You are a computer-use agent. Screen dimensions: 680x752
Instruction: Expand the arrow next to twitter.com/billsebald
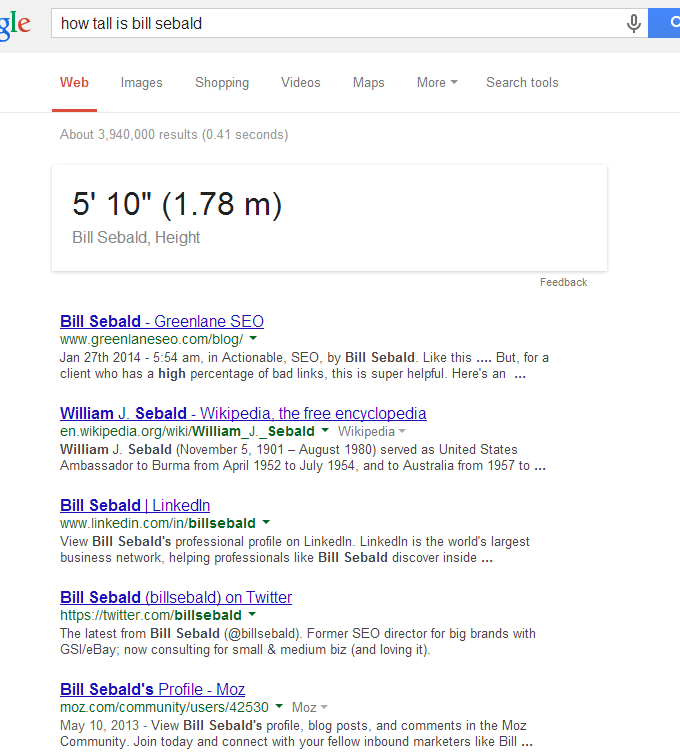[x=252, y=614]
